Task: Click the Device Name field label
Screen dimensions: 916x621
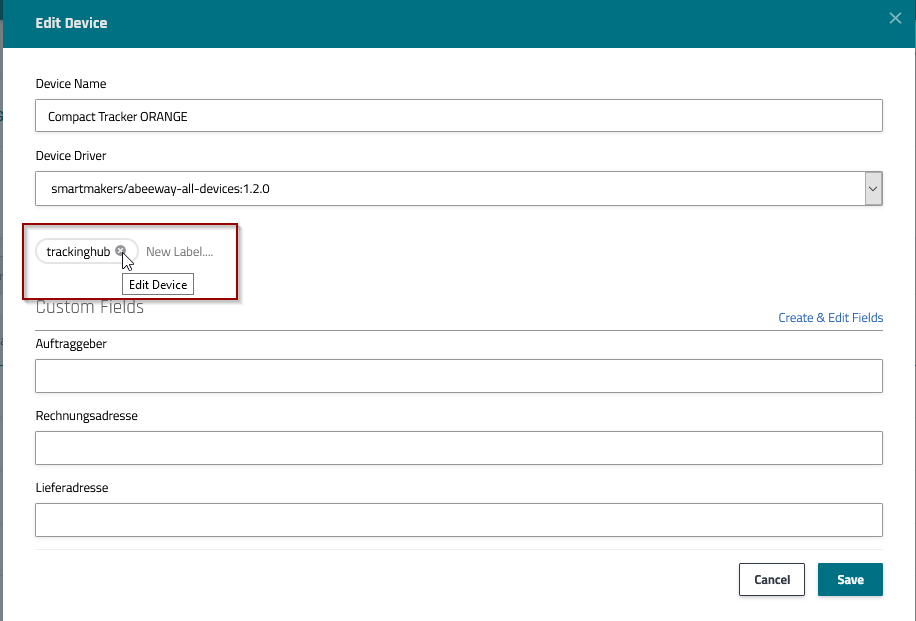Action: point(71,84)
